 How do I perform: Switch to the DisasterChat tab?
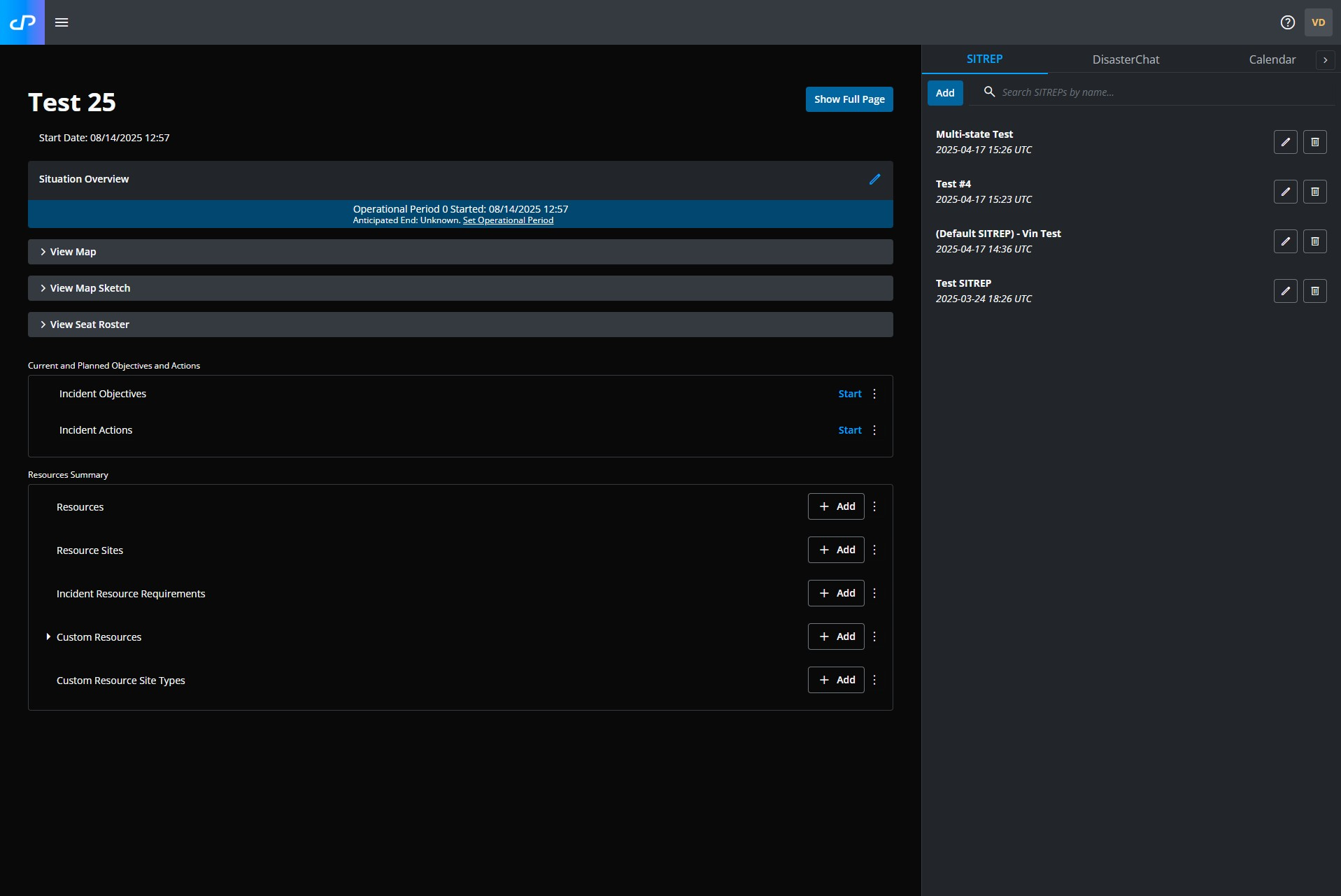click(1126, 59)
